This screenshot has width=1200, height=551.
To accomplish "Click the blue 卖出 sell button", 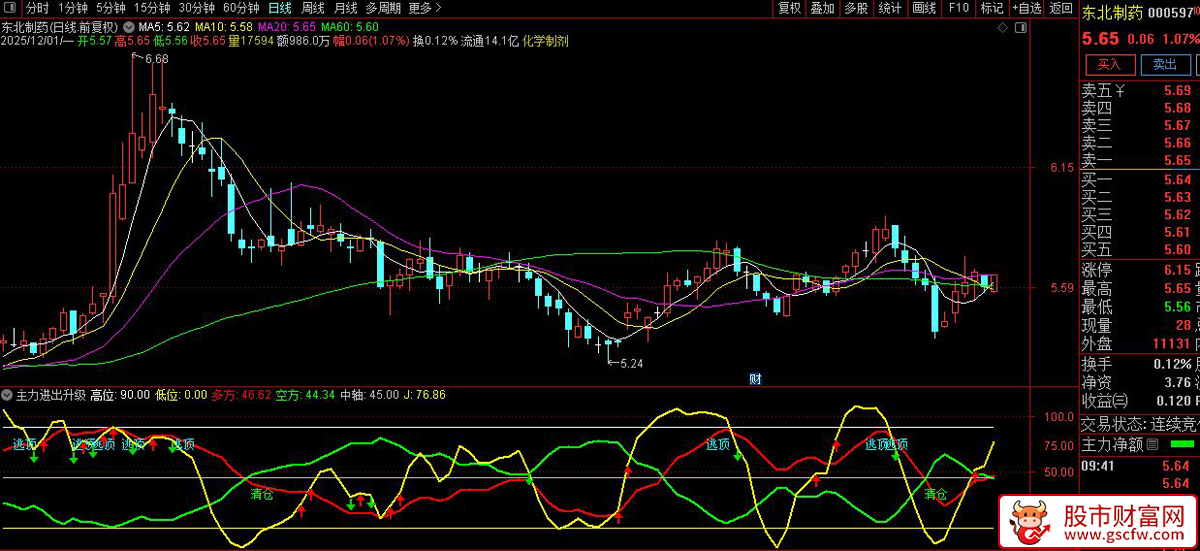I will [1165, 65].
